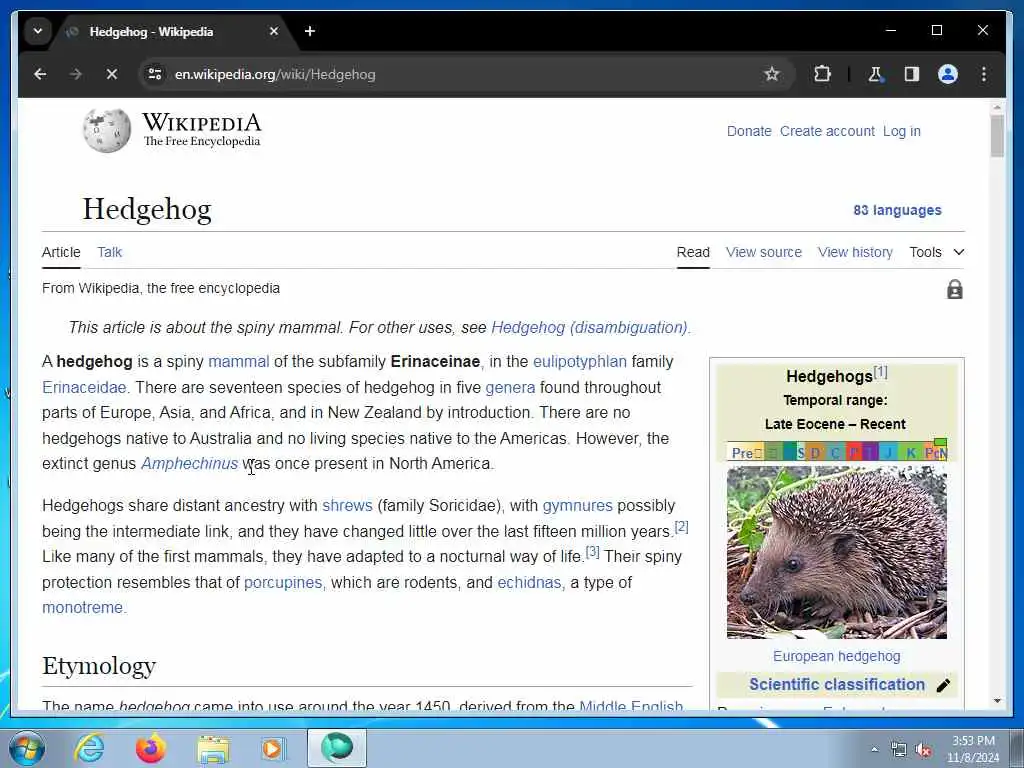1024x768 pixels.
Task: Select the Read tab
Action: tap(693, 252)
